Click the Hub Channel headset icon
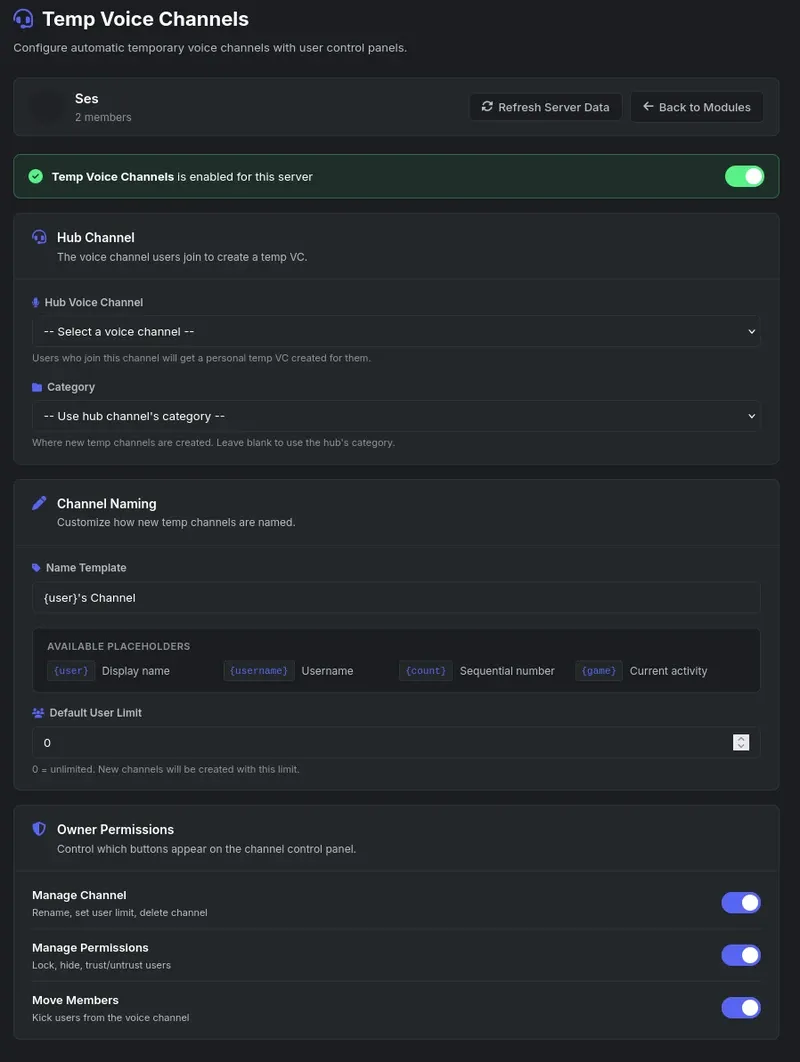 pyautogui.click(x=40, y=237)
